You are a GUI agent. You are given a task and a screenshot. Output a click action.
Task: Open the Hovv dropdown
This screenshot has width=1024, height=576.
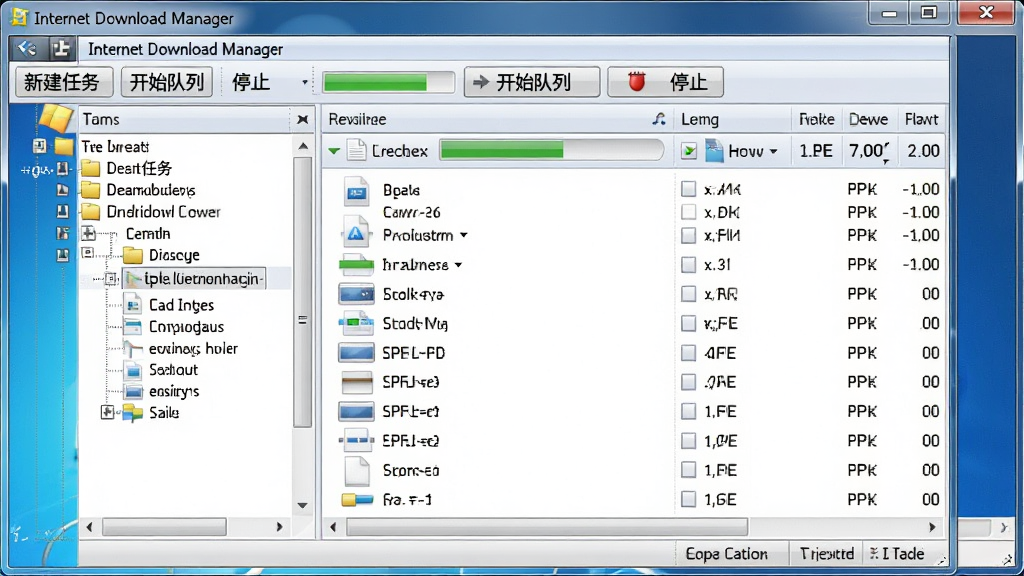point(774,152)
